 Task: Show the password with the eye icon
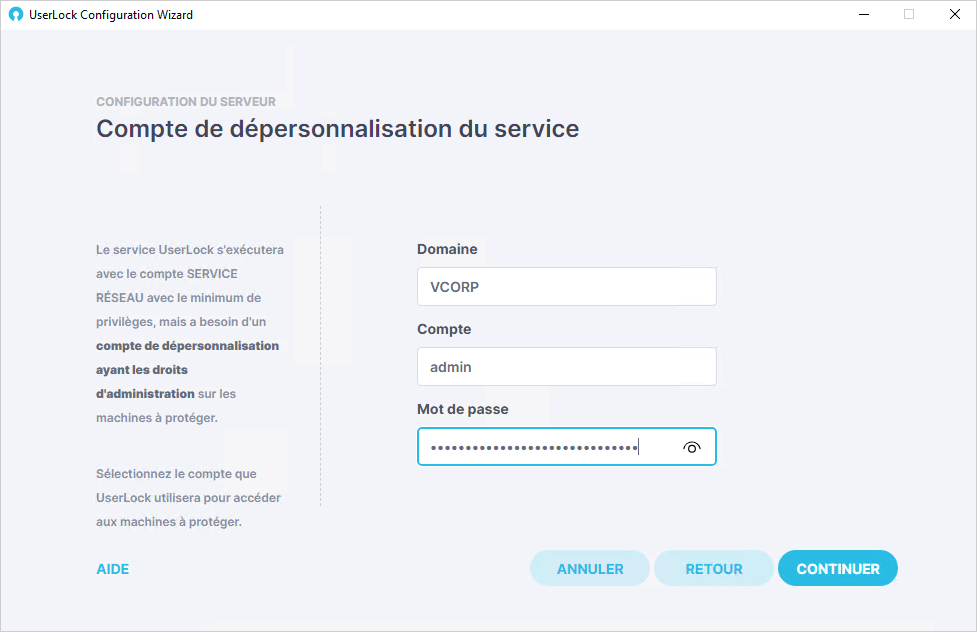(692, 447)
